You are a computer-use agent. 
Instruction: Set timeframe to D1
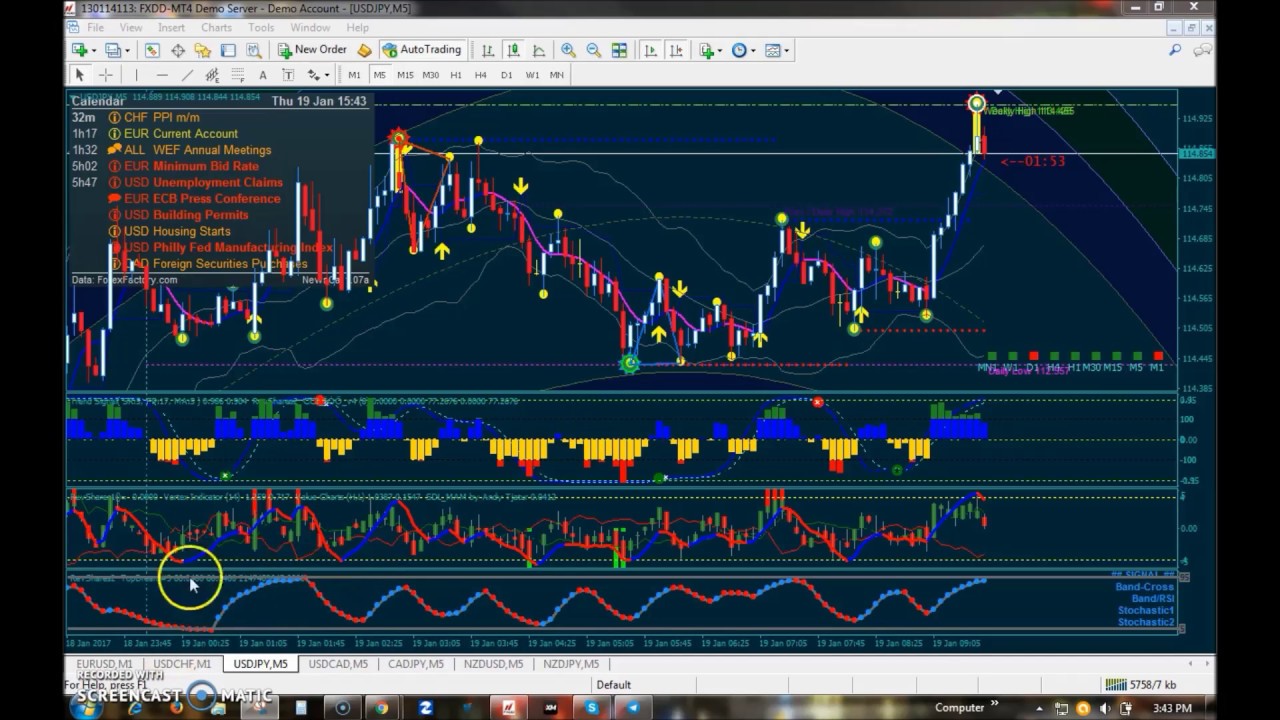click(506, 75)
